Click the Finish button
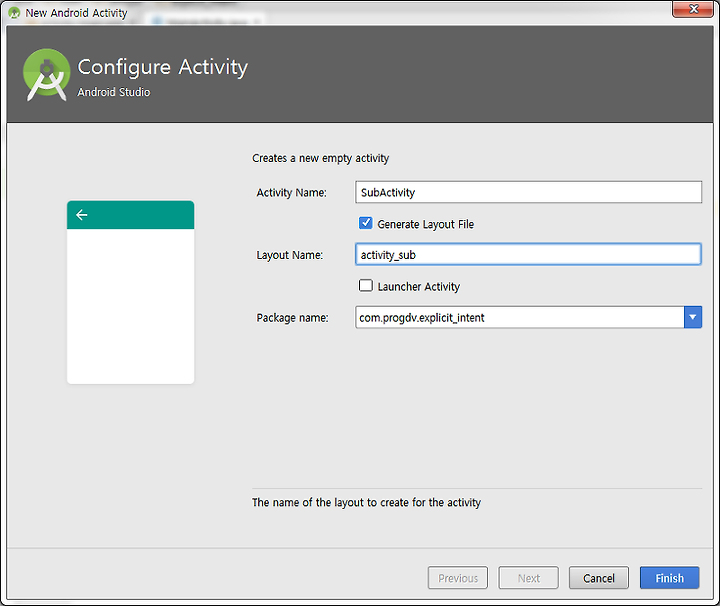The height and width of the screenshot is (606, 720). (x=669, y=578)
